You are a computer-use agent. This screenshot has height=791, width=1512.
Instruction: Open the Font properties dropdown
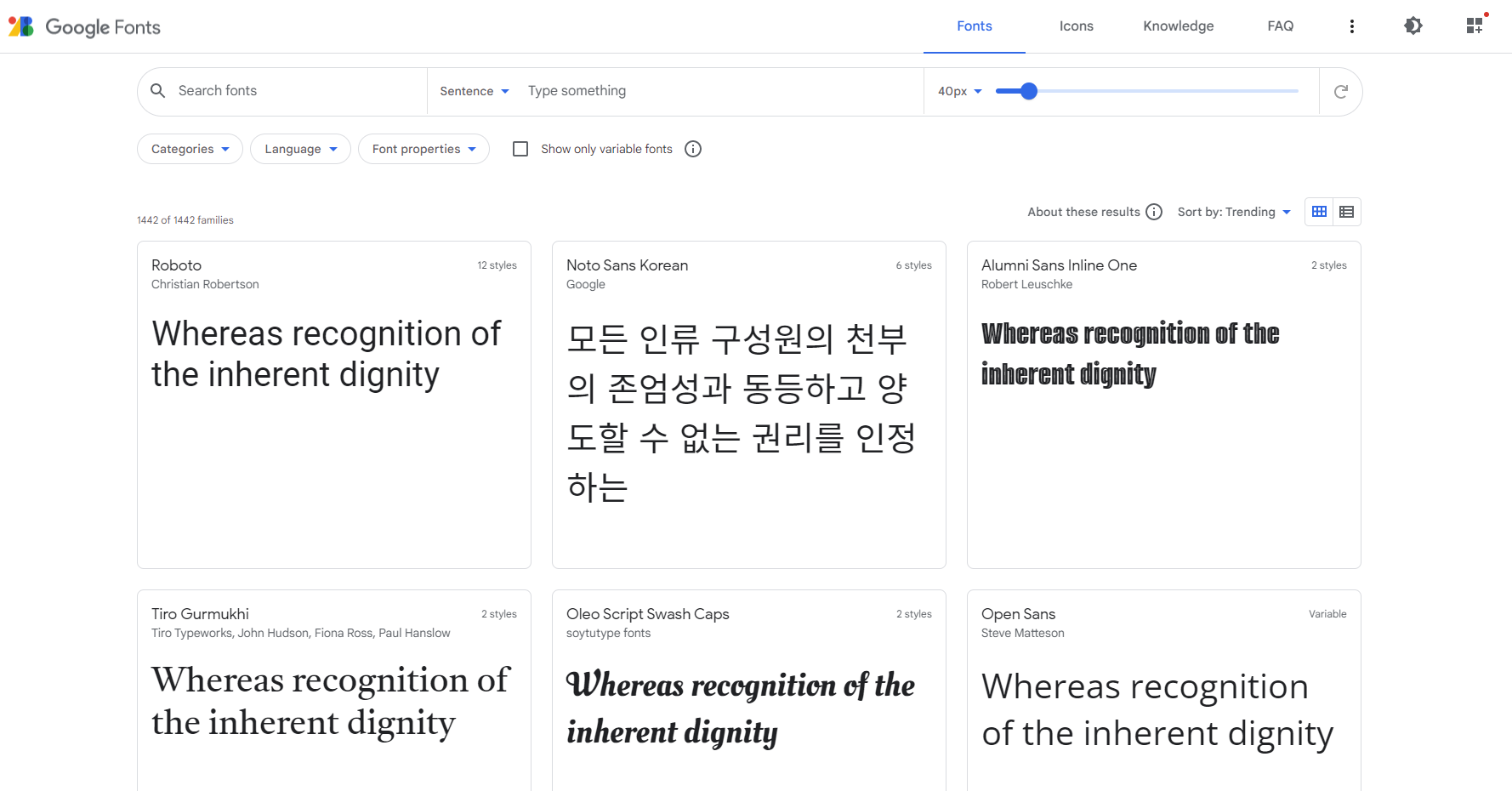[x=423, y=149]
